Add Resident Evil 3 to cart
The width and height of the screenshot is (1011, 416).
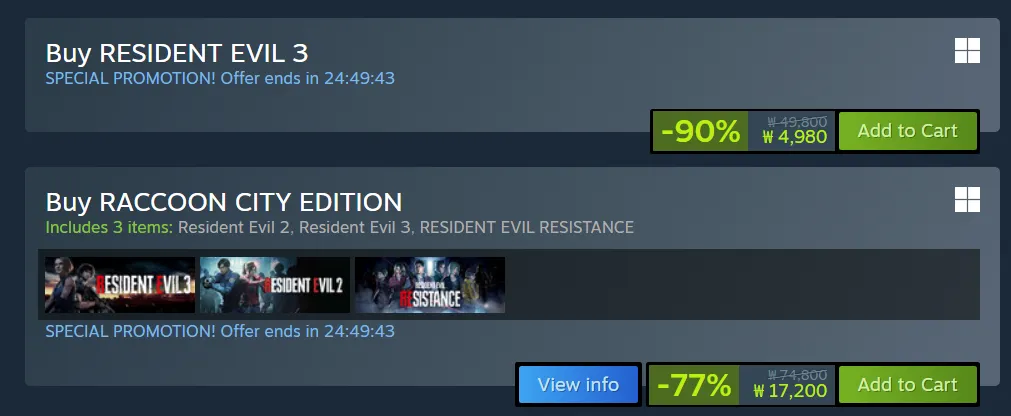tap(907, 131)
